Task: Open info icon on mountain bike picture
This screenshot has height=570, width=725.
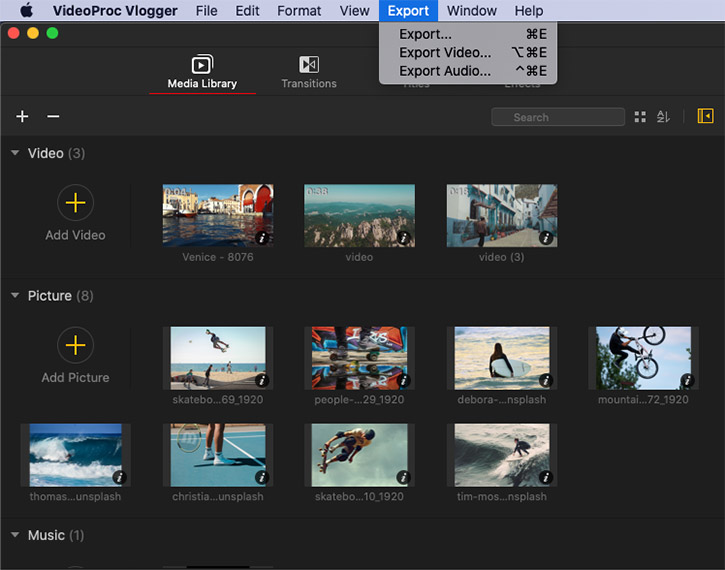Action: click(x=687, y=380)
